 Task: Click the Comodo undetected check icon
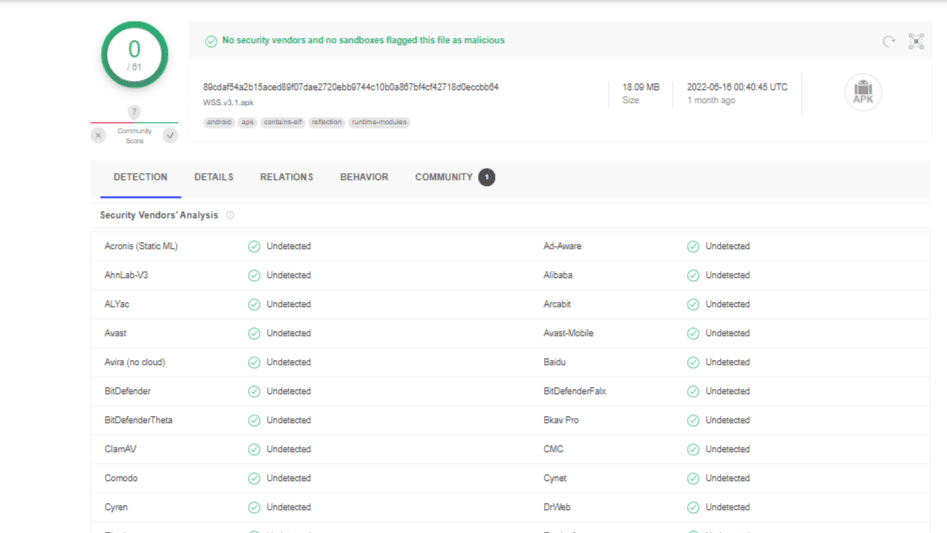(x=254, y=478)
